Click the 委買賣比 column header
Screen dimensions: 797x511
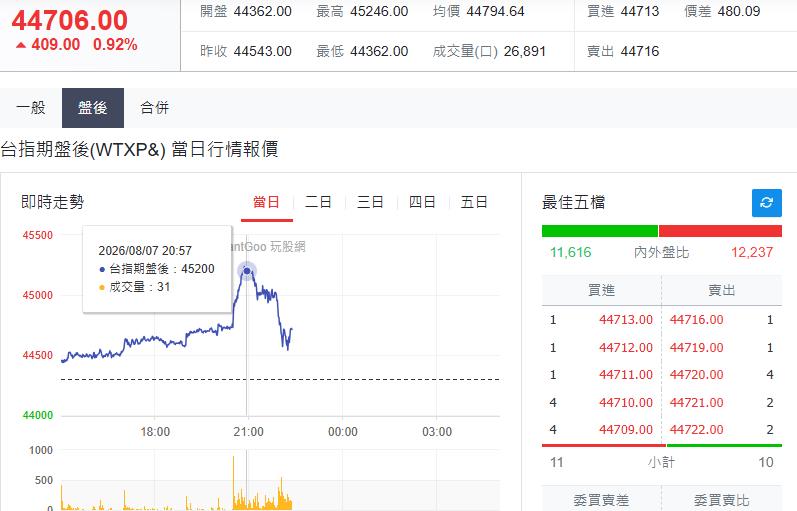tap(722, 500)
